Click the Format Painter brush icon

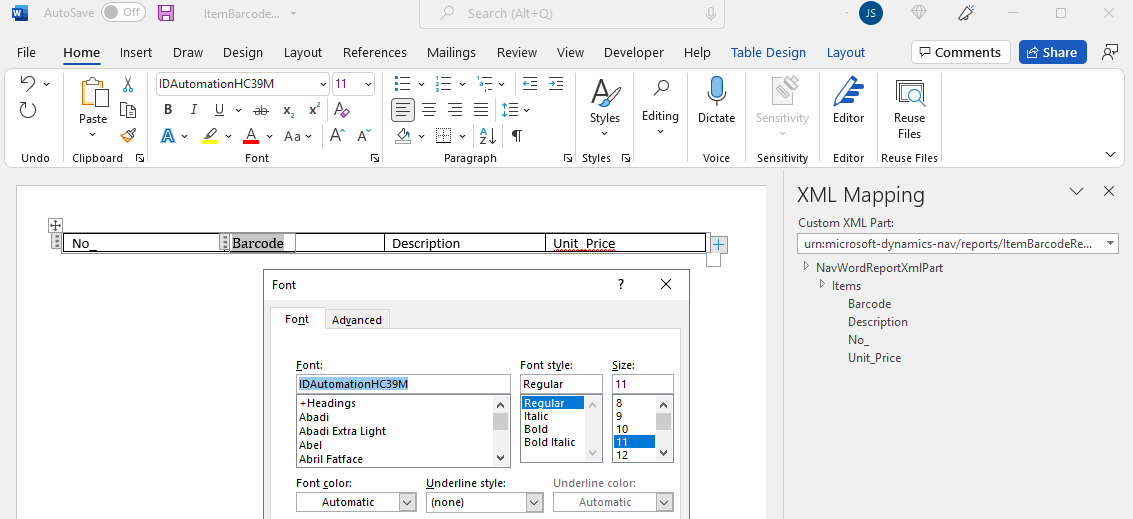(x=128, y=135)
